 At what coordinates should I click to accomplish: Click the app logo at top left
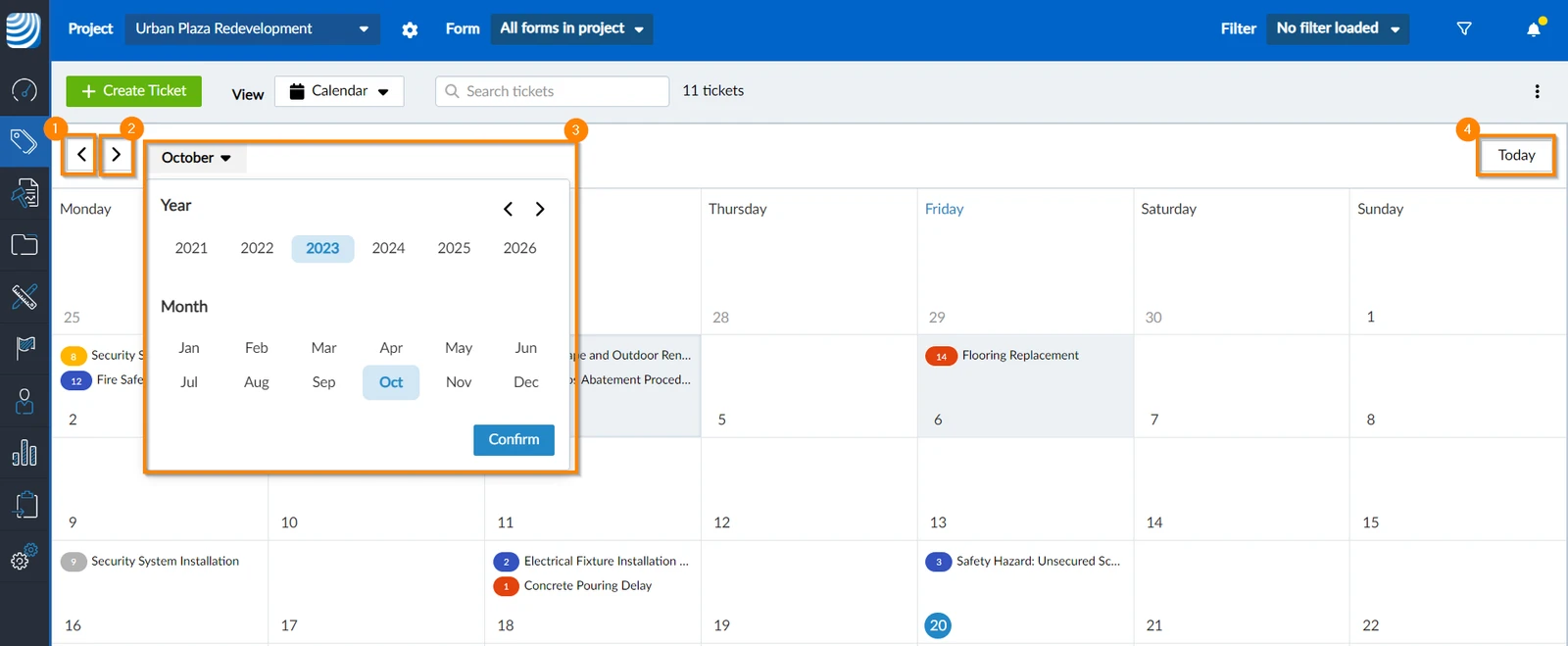[24, 29]
